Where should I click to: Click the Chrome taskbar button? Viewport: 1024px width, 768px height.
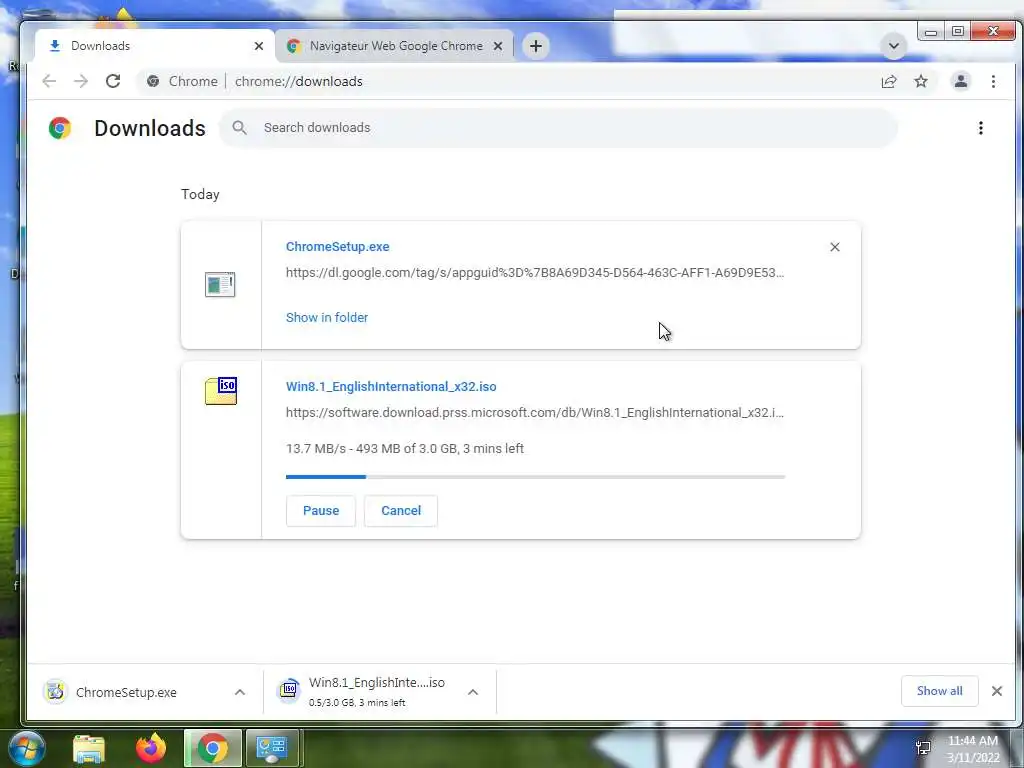[x=213, y=748]
